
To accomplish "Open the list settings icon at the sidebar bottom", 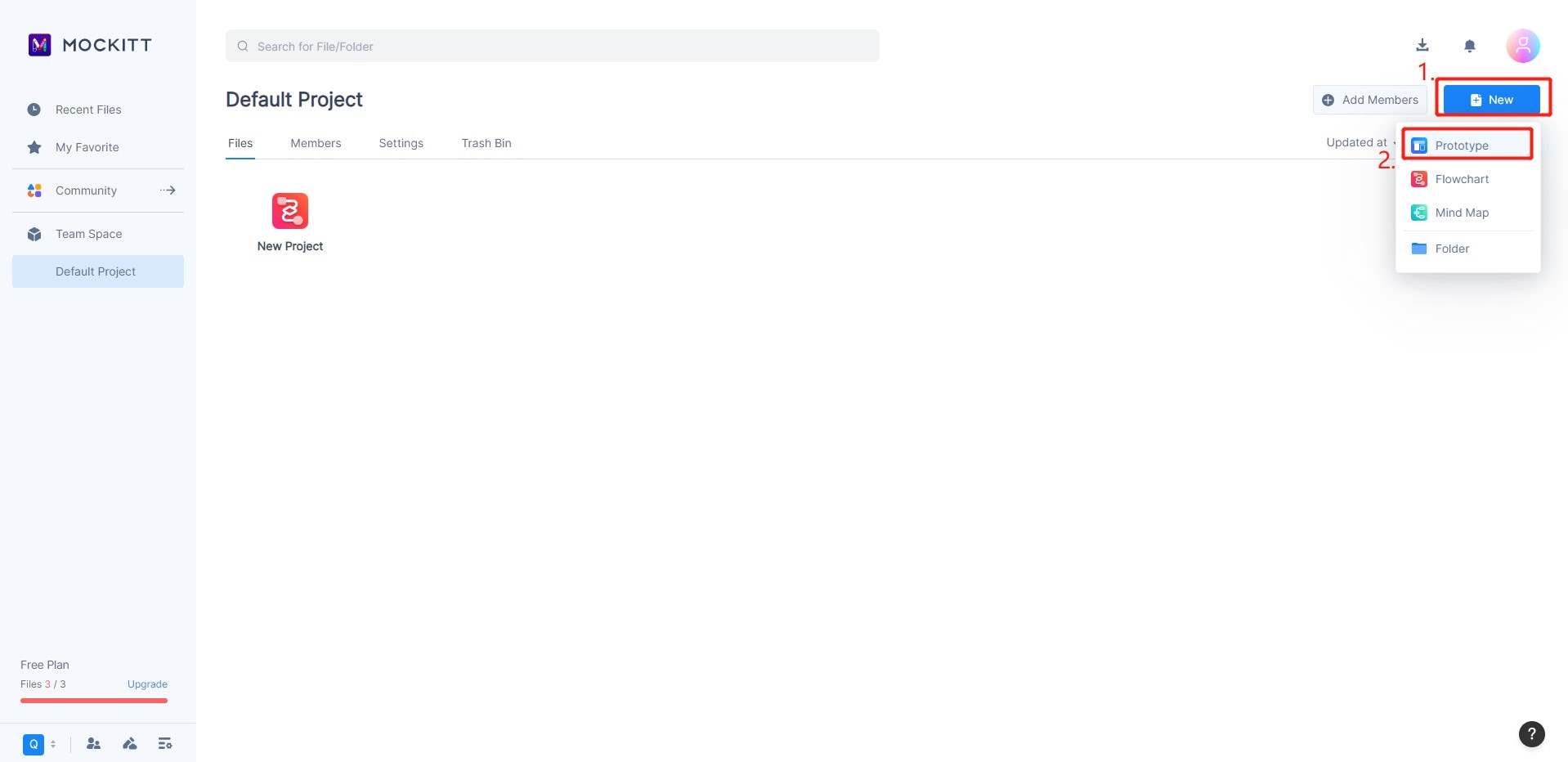I will click(165, 744).
